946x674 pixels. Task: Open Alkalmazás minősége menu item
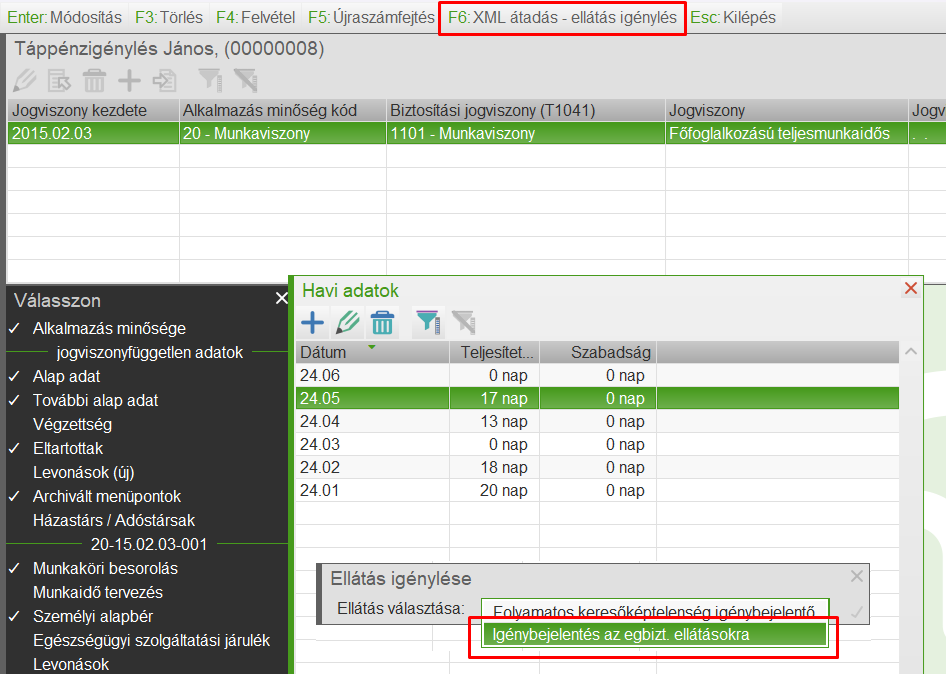coord(109,328)
